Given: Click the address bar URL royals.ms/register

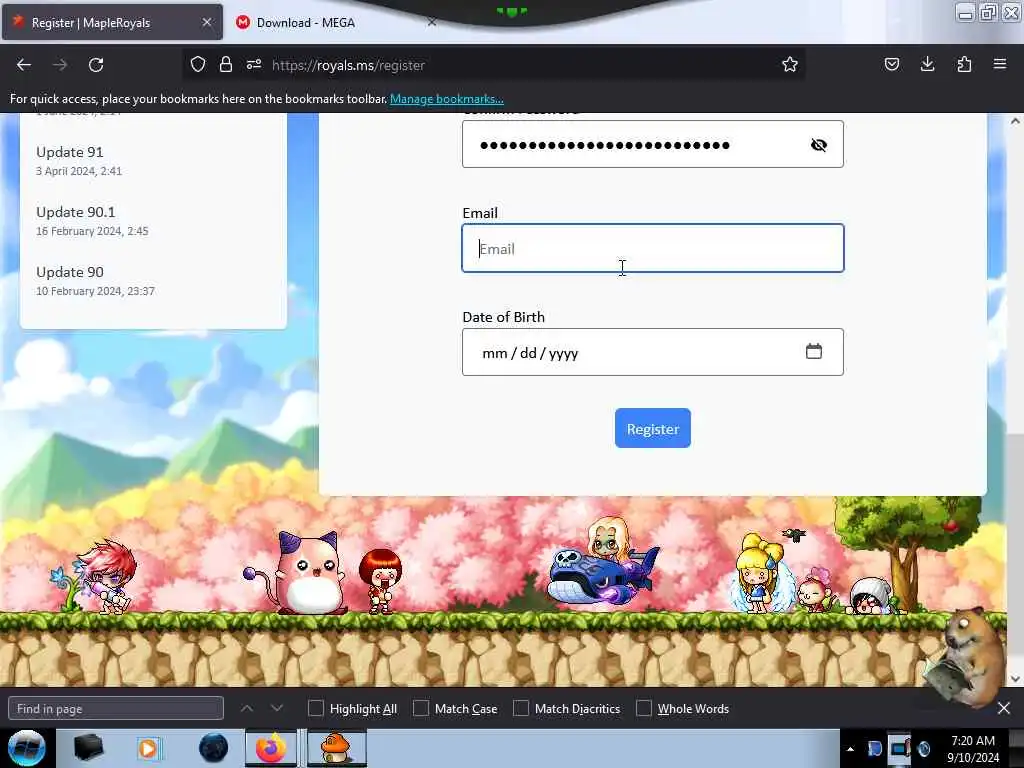Looking at the screenshot, I should point(348,65).
